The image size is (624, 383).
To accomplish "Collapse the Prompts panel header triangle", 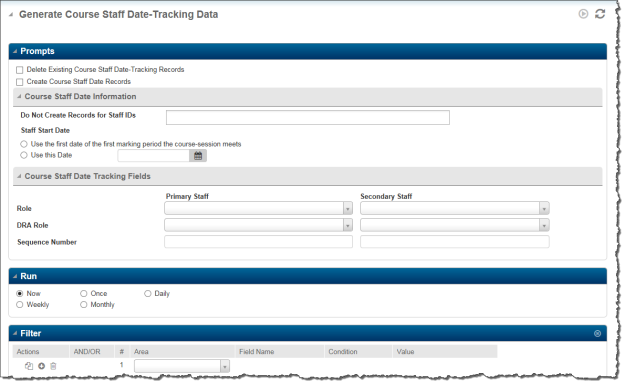I will tap(15, 51).
